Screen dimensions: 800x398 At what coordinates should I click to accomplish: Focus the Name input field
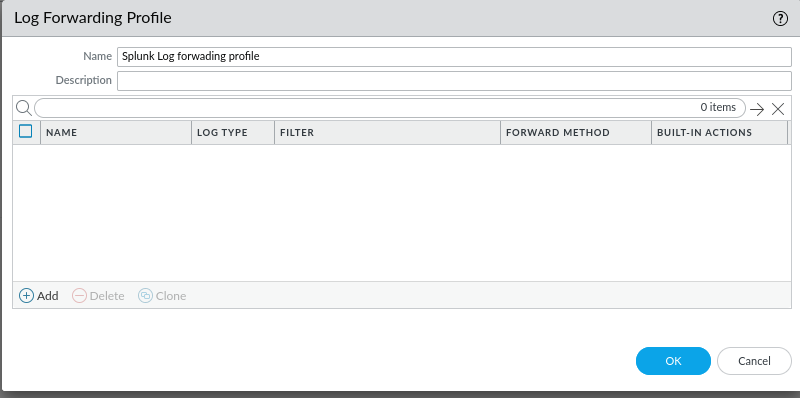pos(454,57)
